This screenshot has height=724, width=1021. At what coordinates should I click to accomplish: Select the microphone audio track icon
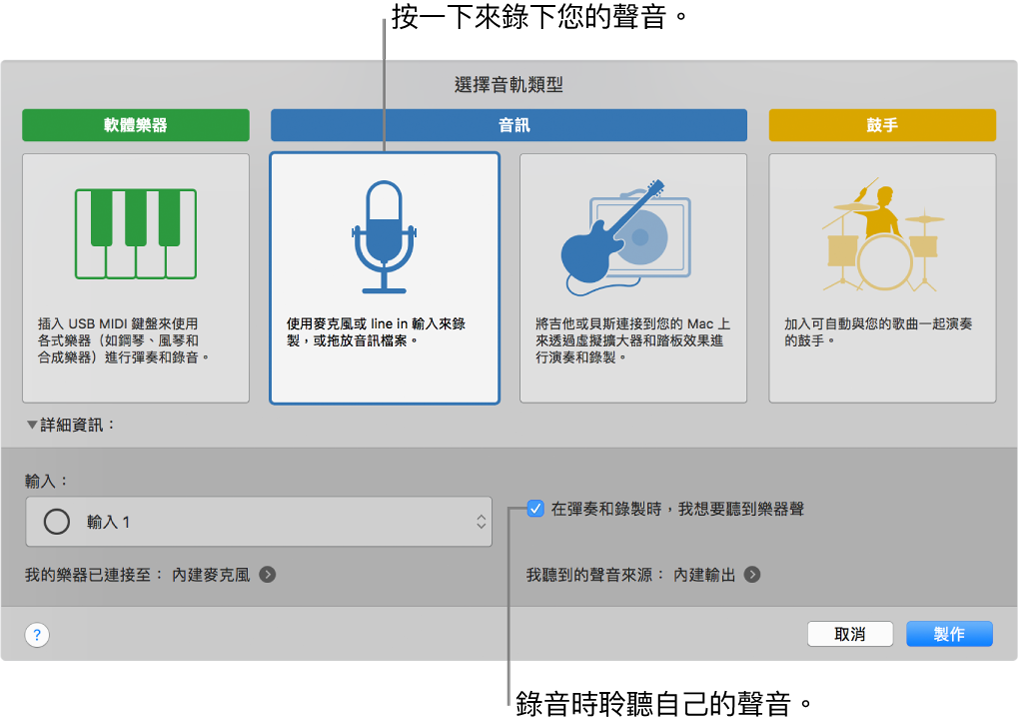(384, 232)
